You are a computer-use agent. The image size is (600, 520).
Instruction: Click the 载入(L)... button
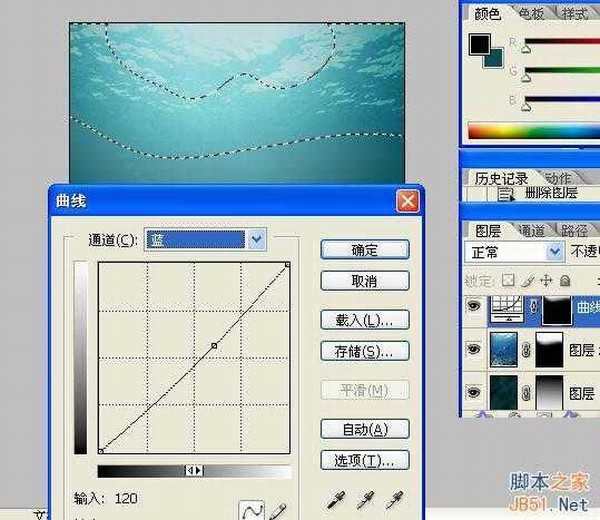click(x=365, y=320)
